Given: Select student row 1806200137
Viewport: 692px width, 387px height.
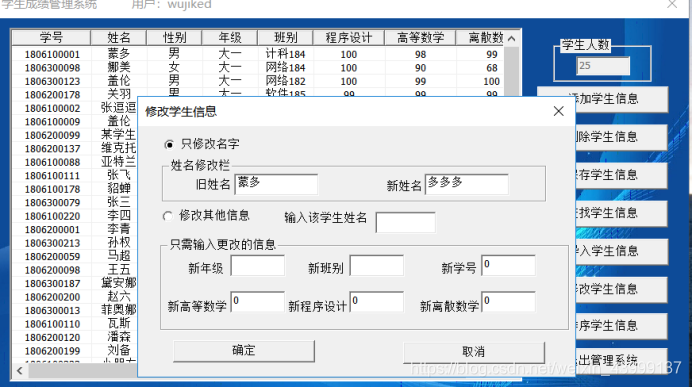Looking at the screenshot, I should pos(75,149).
